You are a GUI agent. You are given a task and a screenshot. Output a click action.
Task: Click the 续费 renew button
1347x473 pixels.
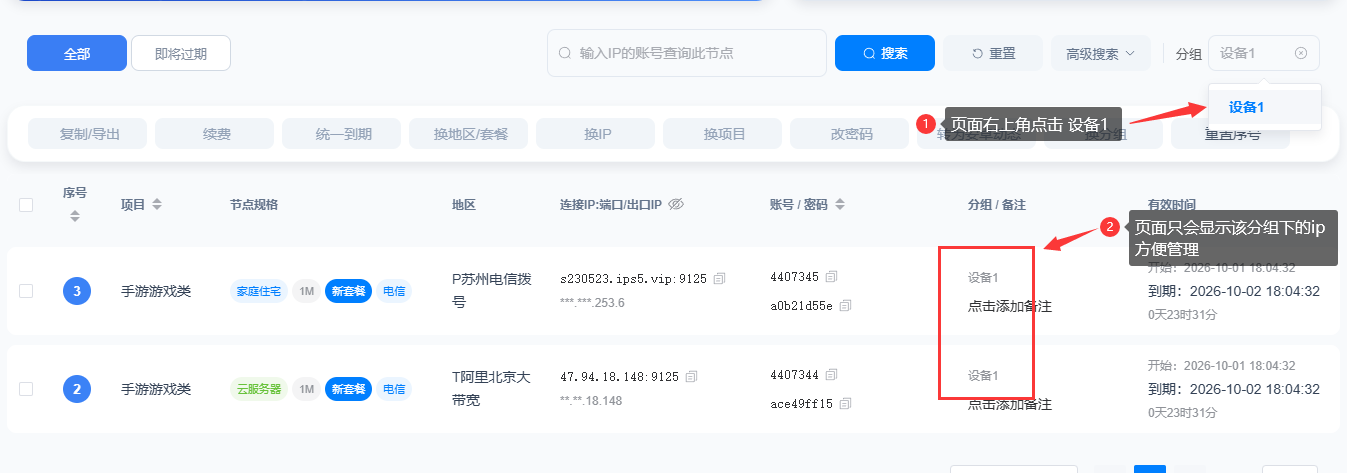(x=215, y=133)
